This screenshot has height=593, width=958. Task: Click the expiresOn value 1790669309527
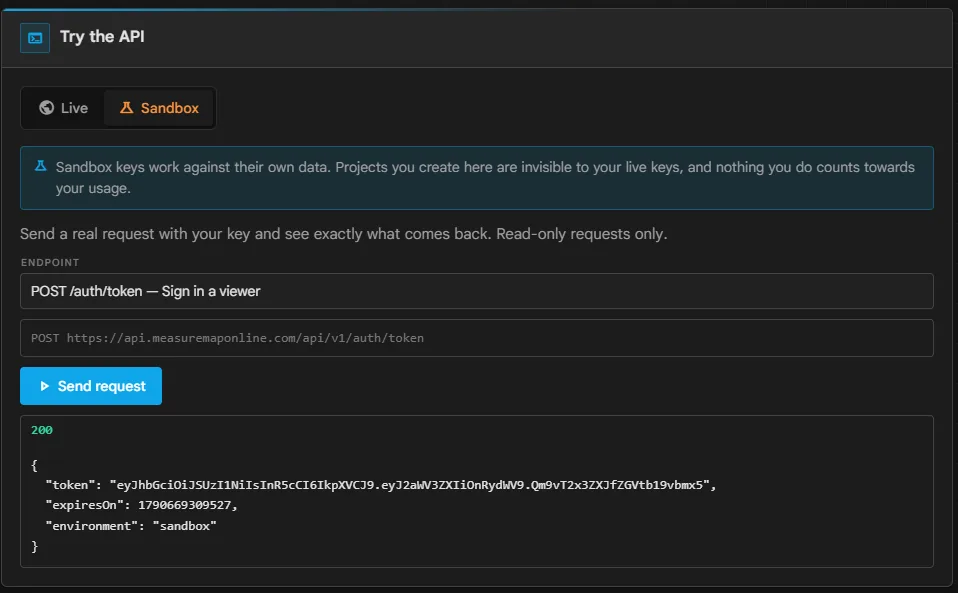click(185, 505)
